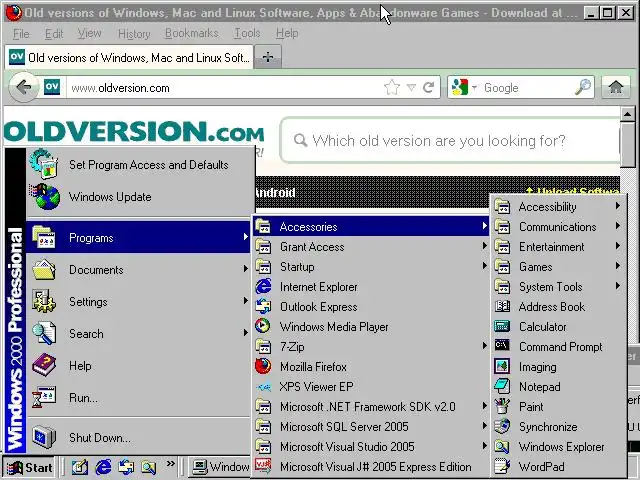This screenshot has width=640, height=480.
Task: Open Address Book entry
Action: (x=558, y=307)
